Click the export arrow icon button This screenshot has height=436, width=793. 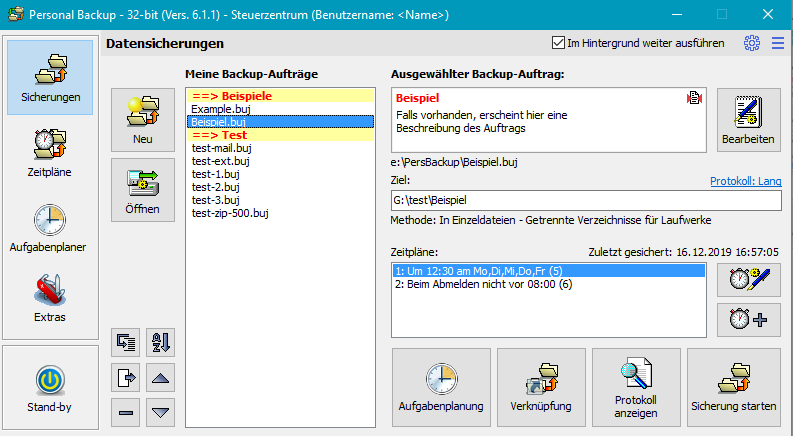point(125,377)
